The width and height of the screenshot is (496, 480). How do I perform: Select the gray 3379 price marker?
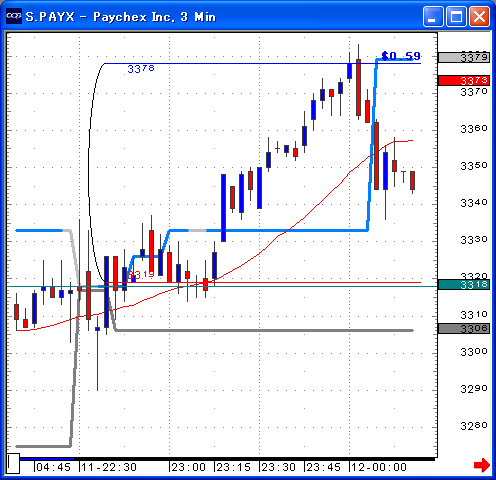click(x=464, y=57)
